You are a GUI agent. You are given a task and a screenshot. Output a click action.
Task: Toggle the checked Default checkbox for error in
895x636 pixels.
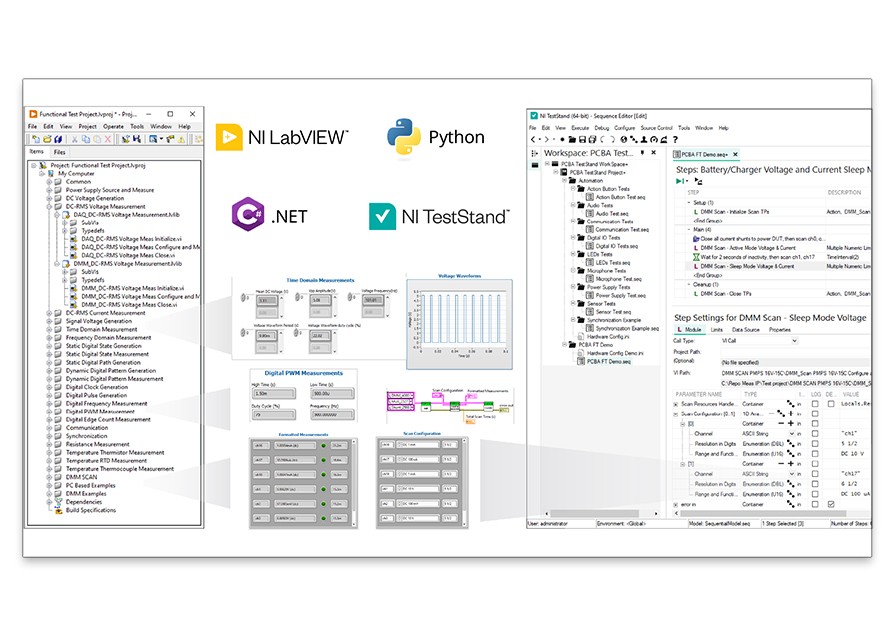pos(831,504)
